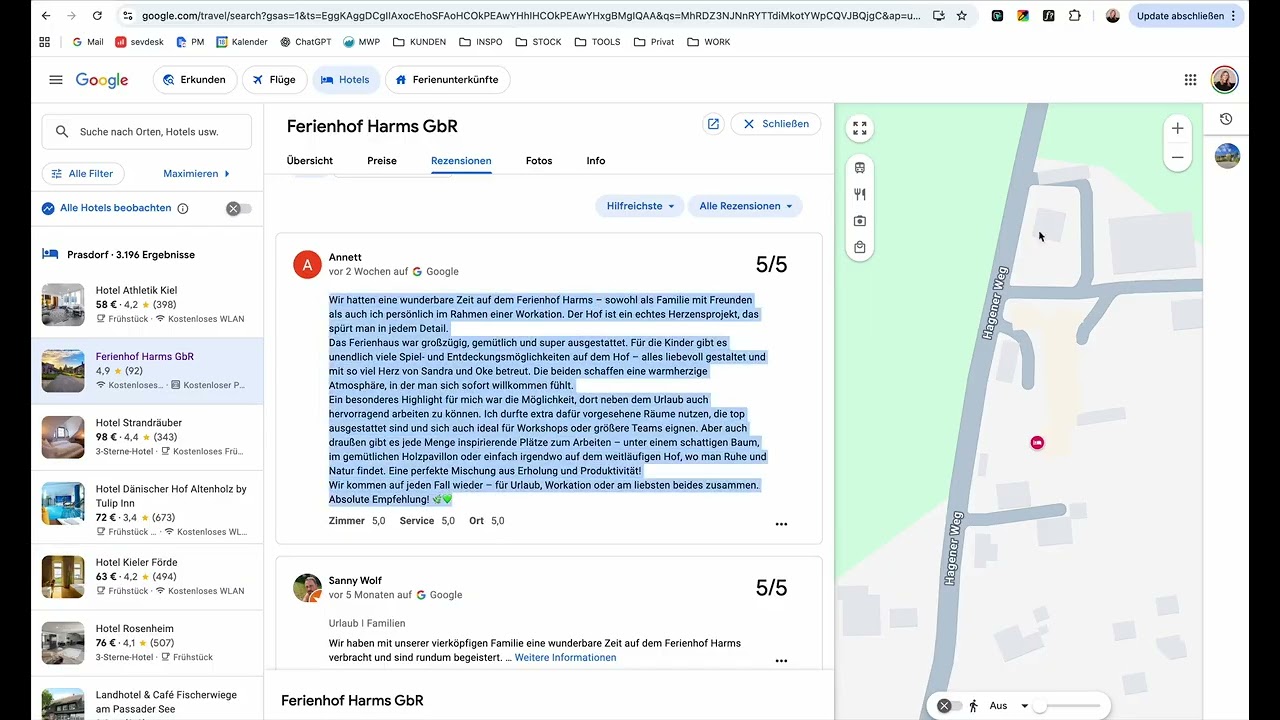Bookmark this page with the star icon

click(962, 16)
